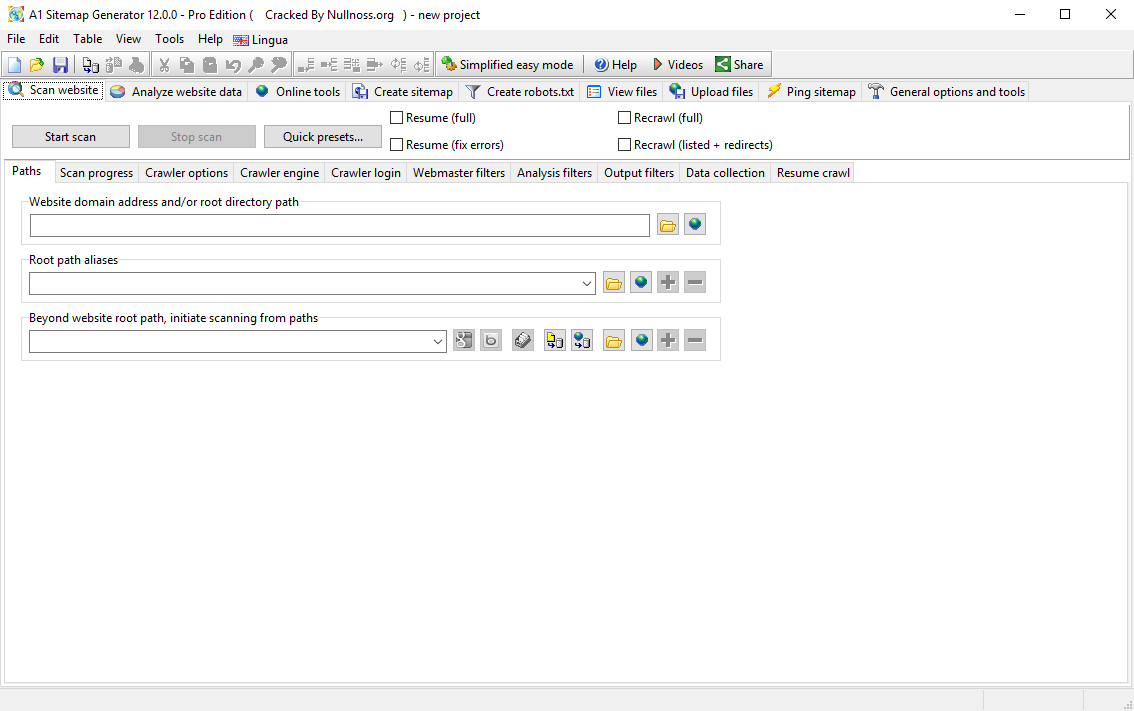Click the first search key icon in toolbar

pos(255,65)
